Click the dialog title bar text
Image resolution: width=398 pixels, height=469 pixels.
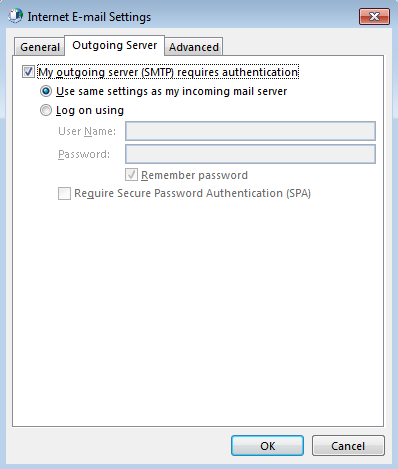(89, 17)
